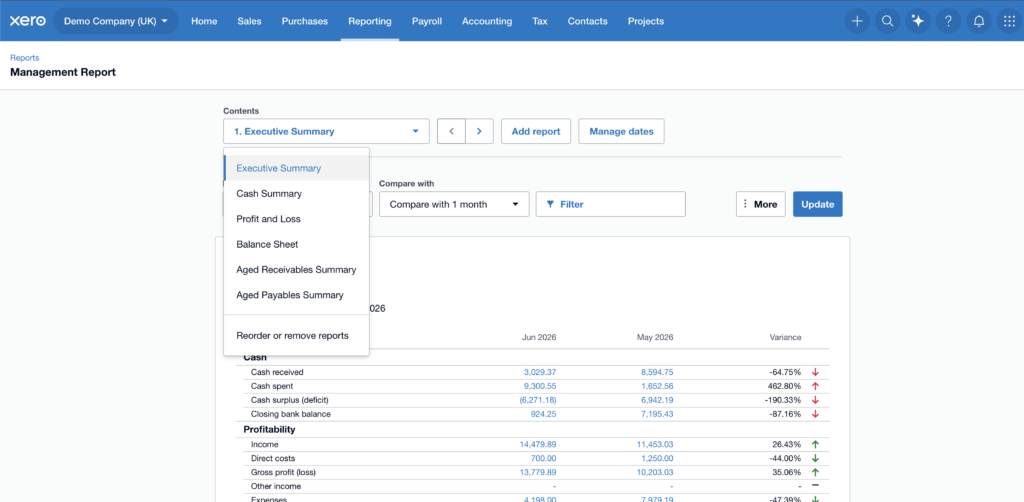Open the Accounting navigation menu
Viewport: 1024px width, 502px height.
[487, 21]
